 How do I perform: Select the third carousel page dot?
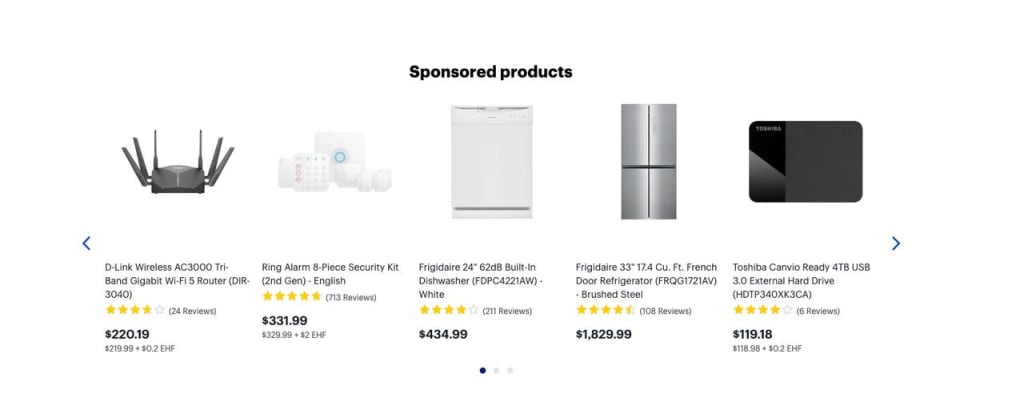tap(509, 370)
